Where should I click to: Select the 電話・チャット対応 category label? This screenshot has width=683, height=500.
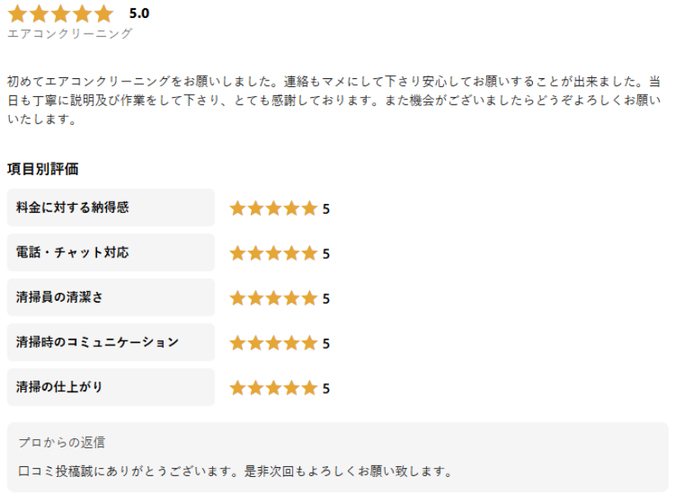tap(72, 252)
